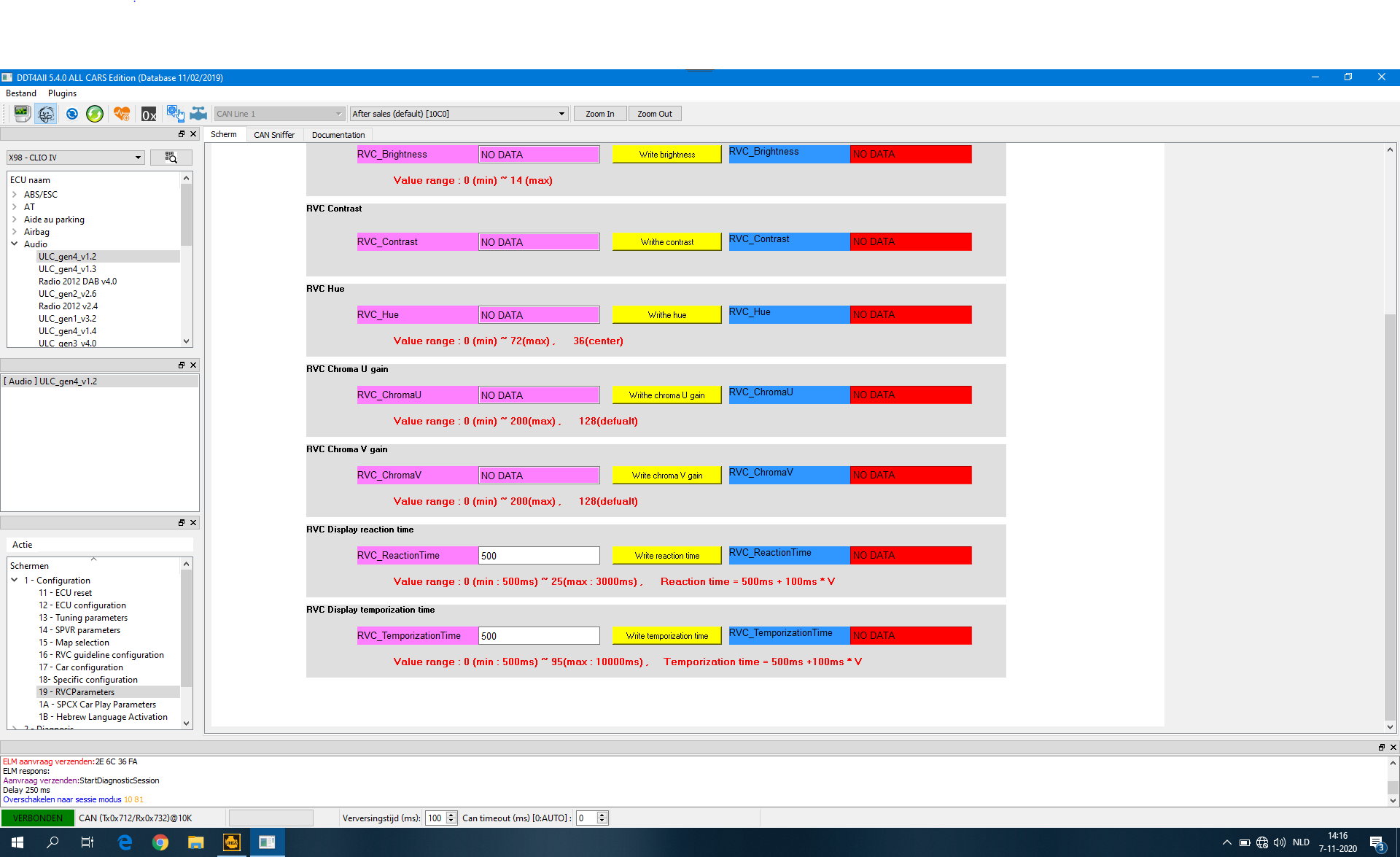The height and width of the screenshot is (857, 1400).
Task: Switch to the CAN Sniffer tab
Action: click(x=274, y=135)
